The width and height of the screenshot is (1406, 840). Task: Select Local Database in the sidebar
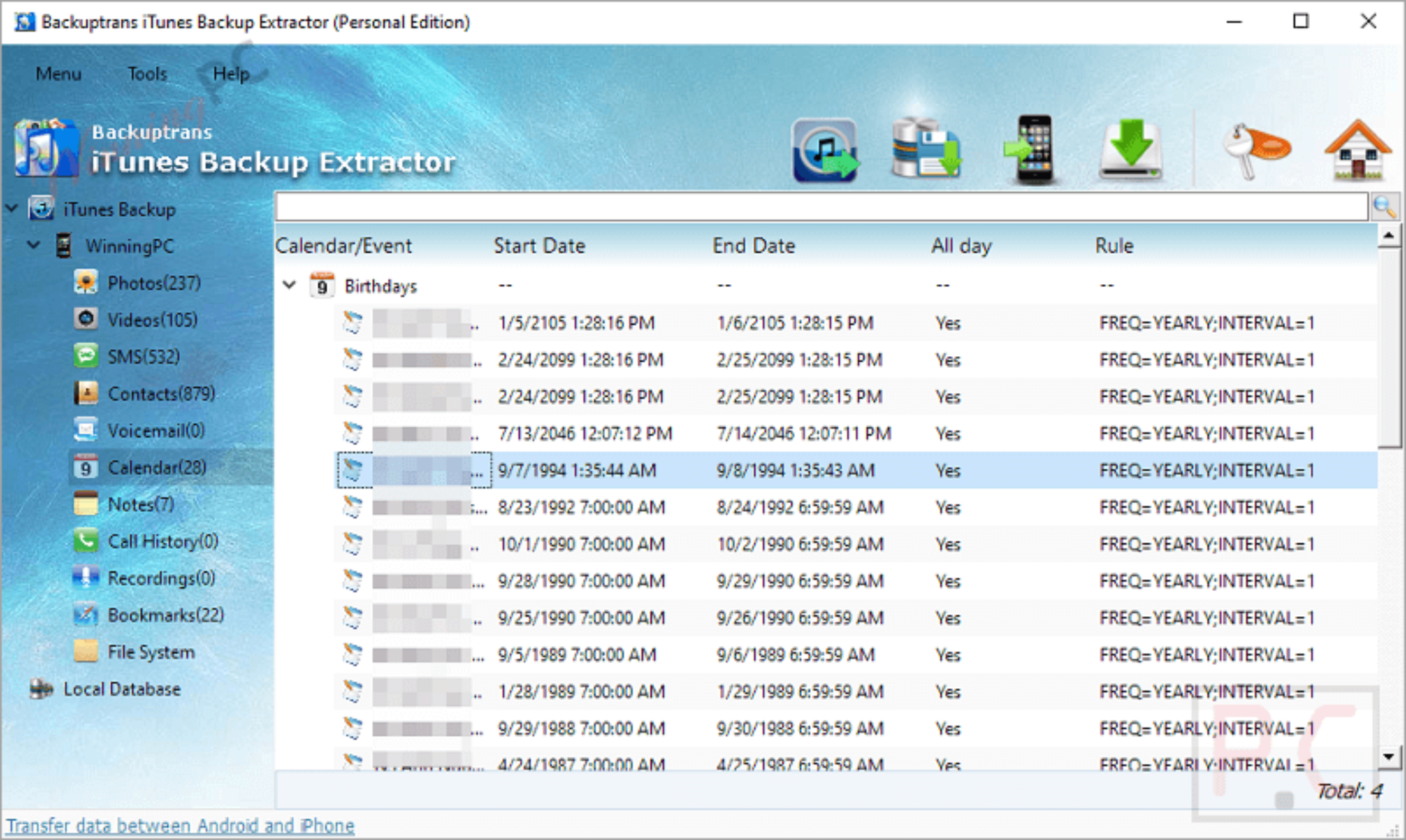click(x=122, y=689)
